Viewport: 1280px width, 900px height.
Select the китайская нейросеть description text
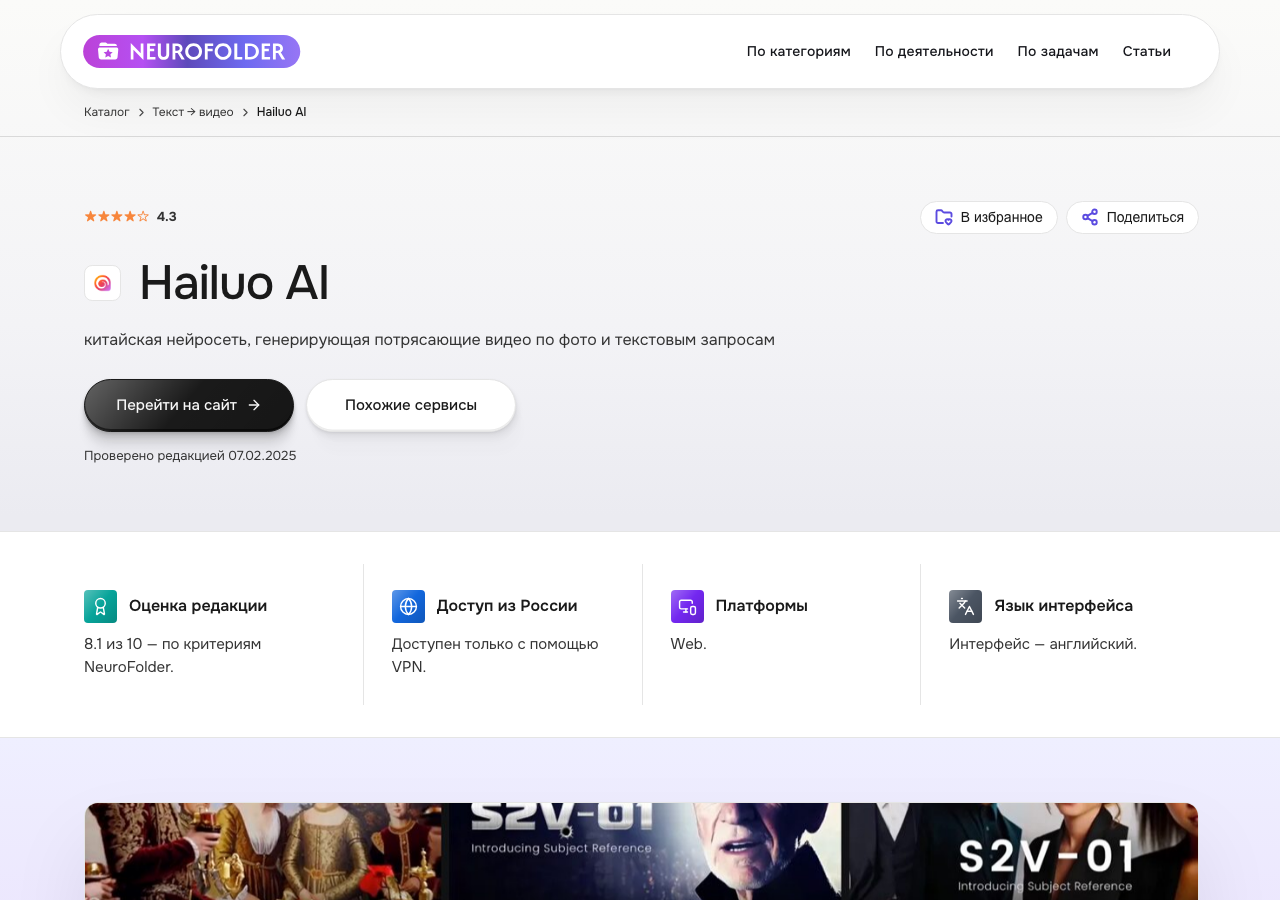[429, 340]
